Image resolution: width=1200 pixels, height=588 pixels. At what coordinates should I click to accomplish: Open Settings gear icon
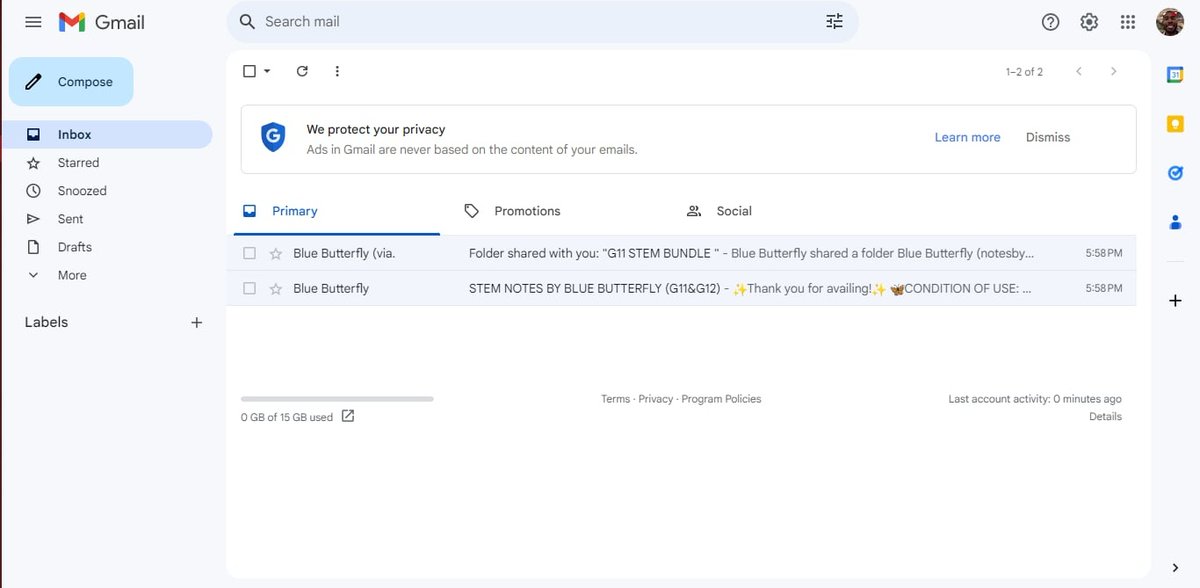[1089, 22]
